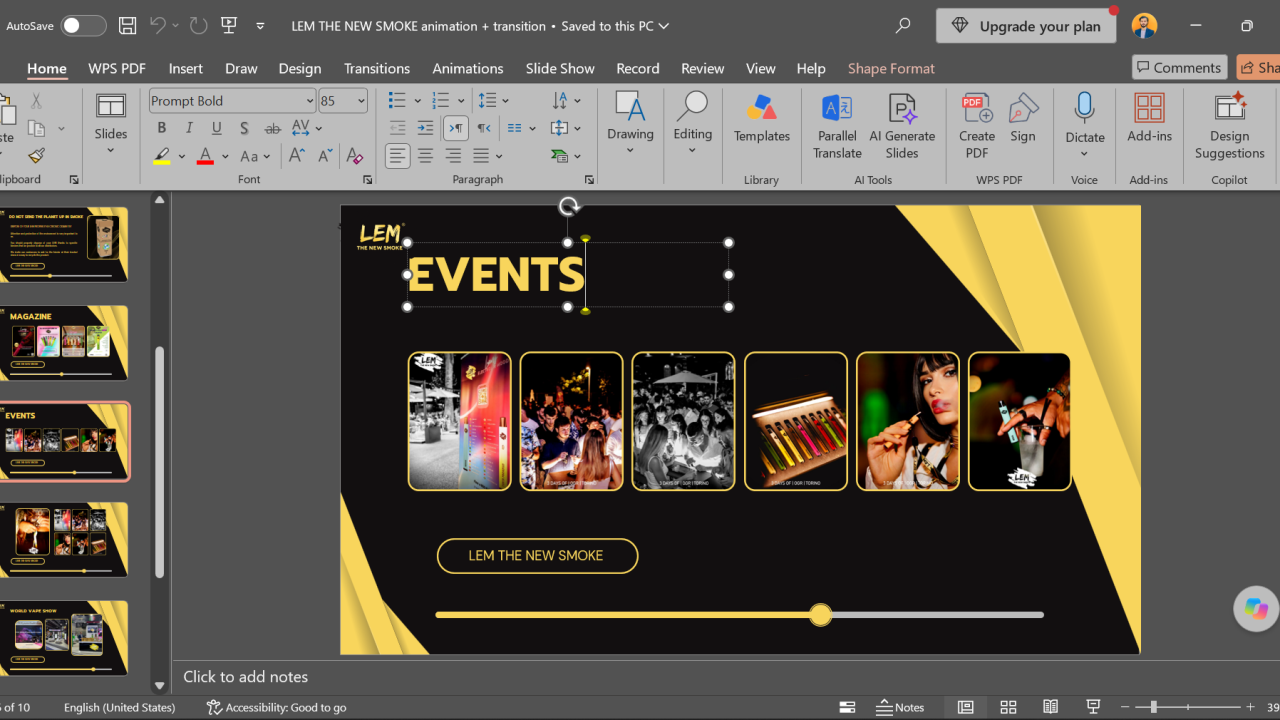Toggle Underline formatting
This screenshot has height=720, width=1280.
pyautogui.click(x=217, y=128)
